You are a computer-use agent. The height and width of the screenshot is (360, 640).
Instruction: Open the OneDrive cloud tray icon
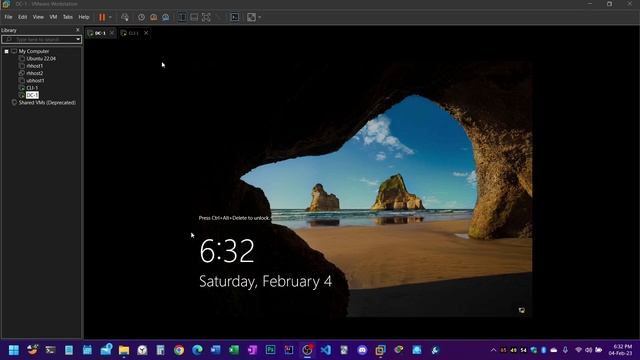click(554, 350)
